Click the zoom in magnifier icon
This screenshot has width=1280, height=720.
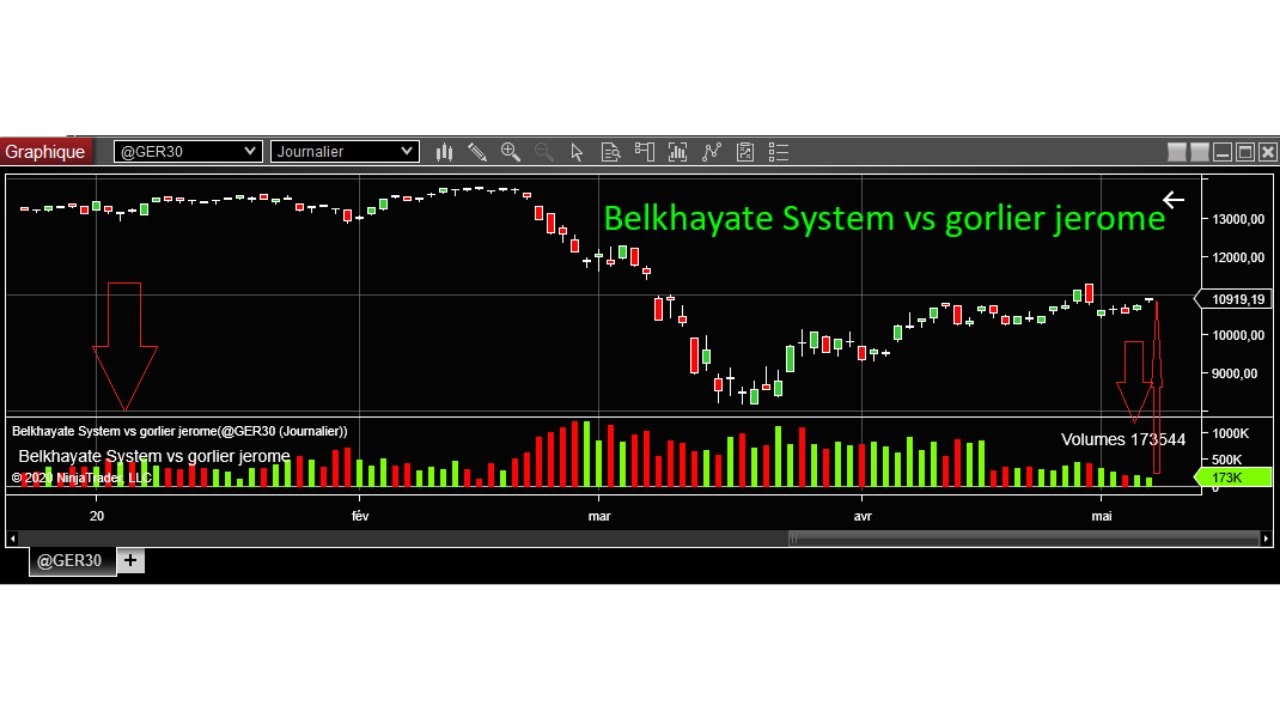click(x=511, y=152)
